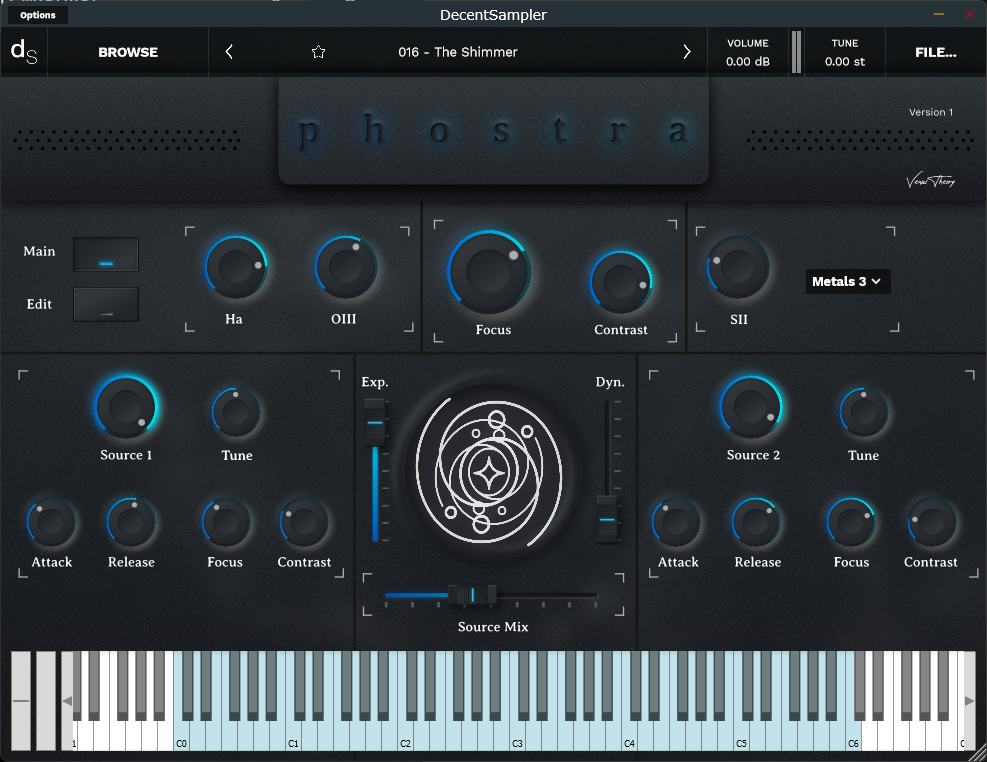This screenshot has width=987, height=762.
Task: Click the SII knob
Action: 738,267
